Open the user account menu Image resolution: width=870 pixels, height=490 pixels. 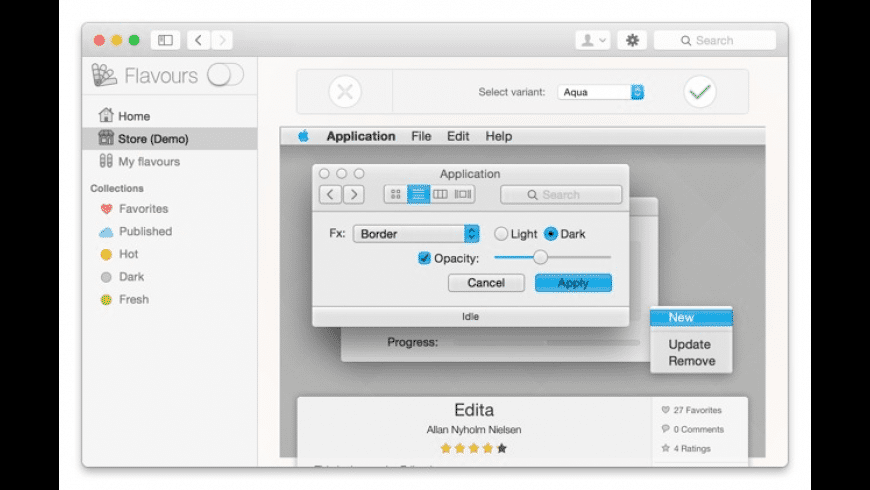tap(593, 40)
